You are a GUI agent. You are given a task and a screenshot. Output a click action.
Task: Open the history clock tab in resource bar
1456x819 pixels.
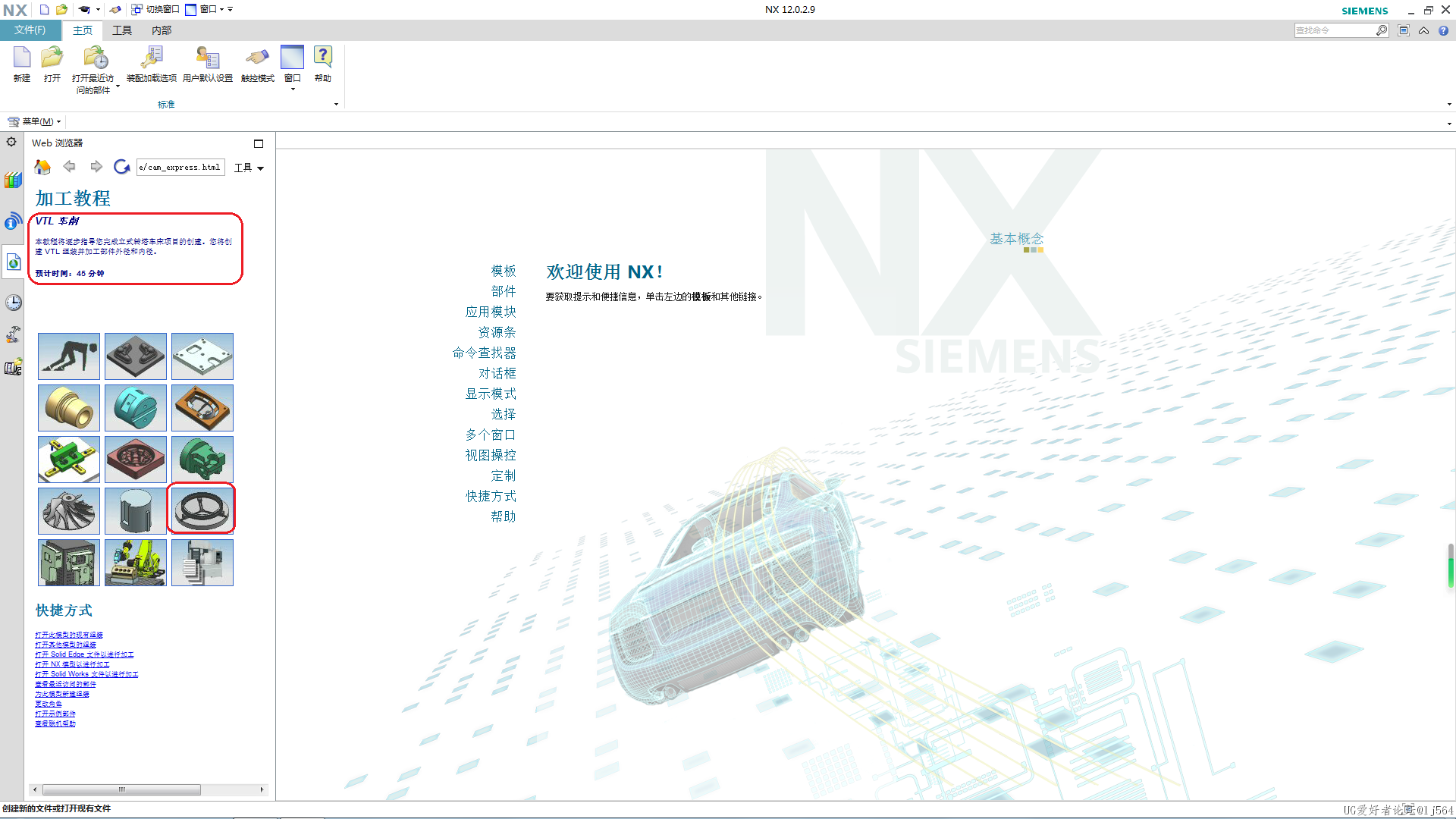pyautogui.click(x=13, y=303)
